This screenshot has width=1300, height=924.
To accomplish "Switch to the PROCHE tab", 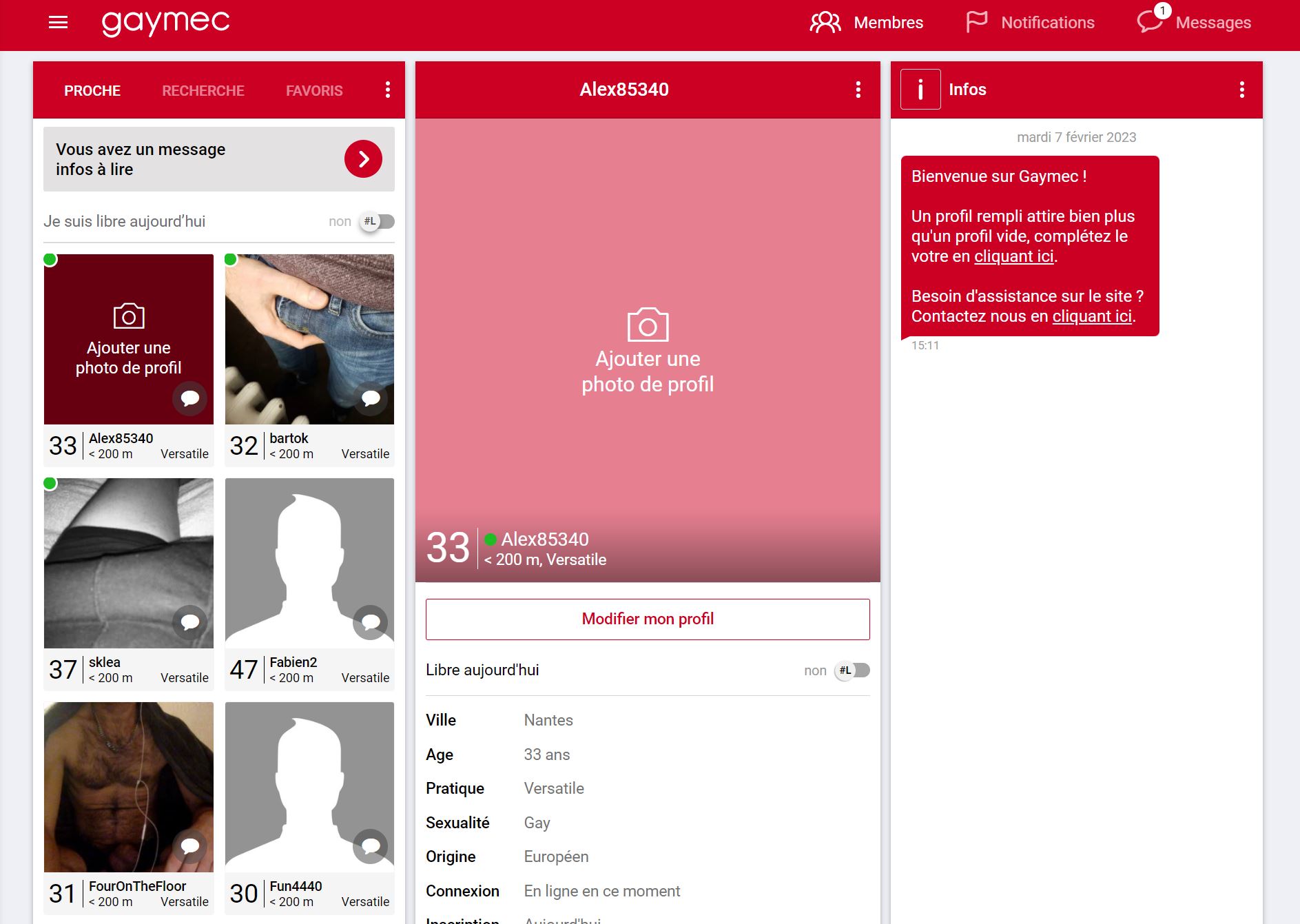I will tap(92, 91).
